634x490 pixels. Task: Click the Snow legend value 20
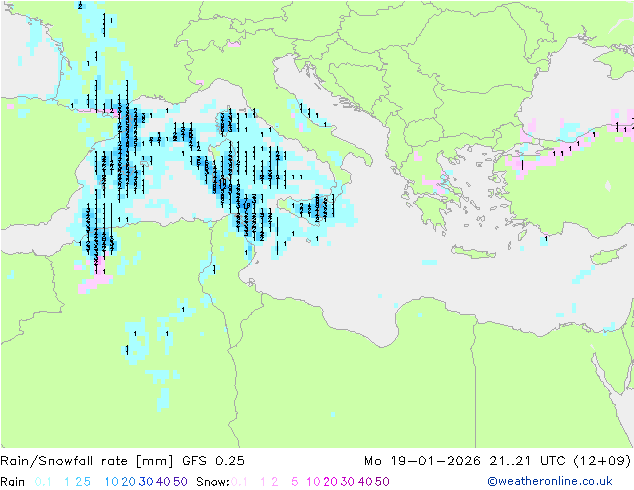click(x=330, y=482)
